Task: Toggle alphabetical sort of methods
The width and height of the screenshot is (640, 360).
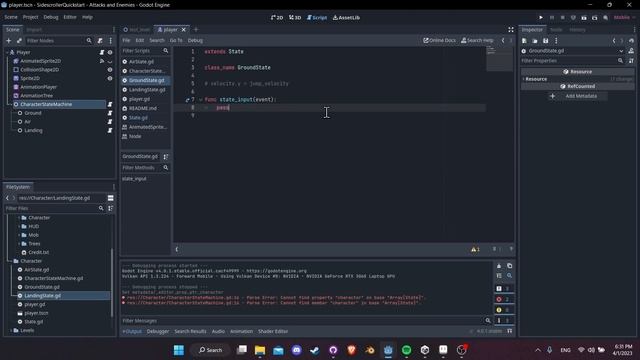Action: point(166,157)
